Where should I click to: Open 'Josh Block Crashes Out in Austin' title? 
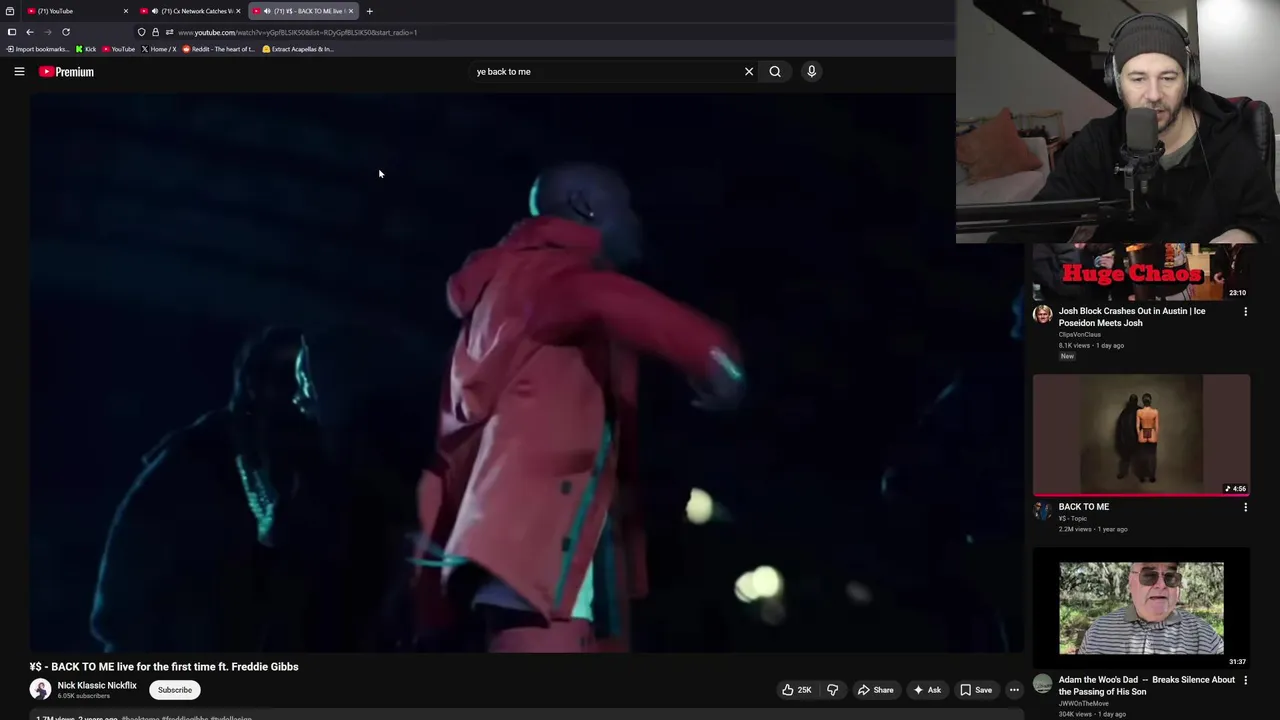click(x=1131, y=317)
